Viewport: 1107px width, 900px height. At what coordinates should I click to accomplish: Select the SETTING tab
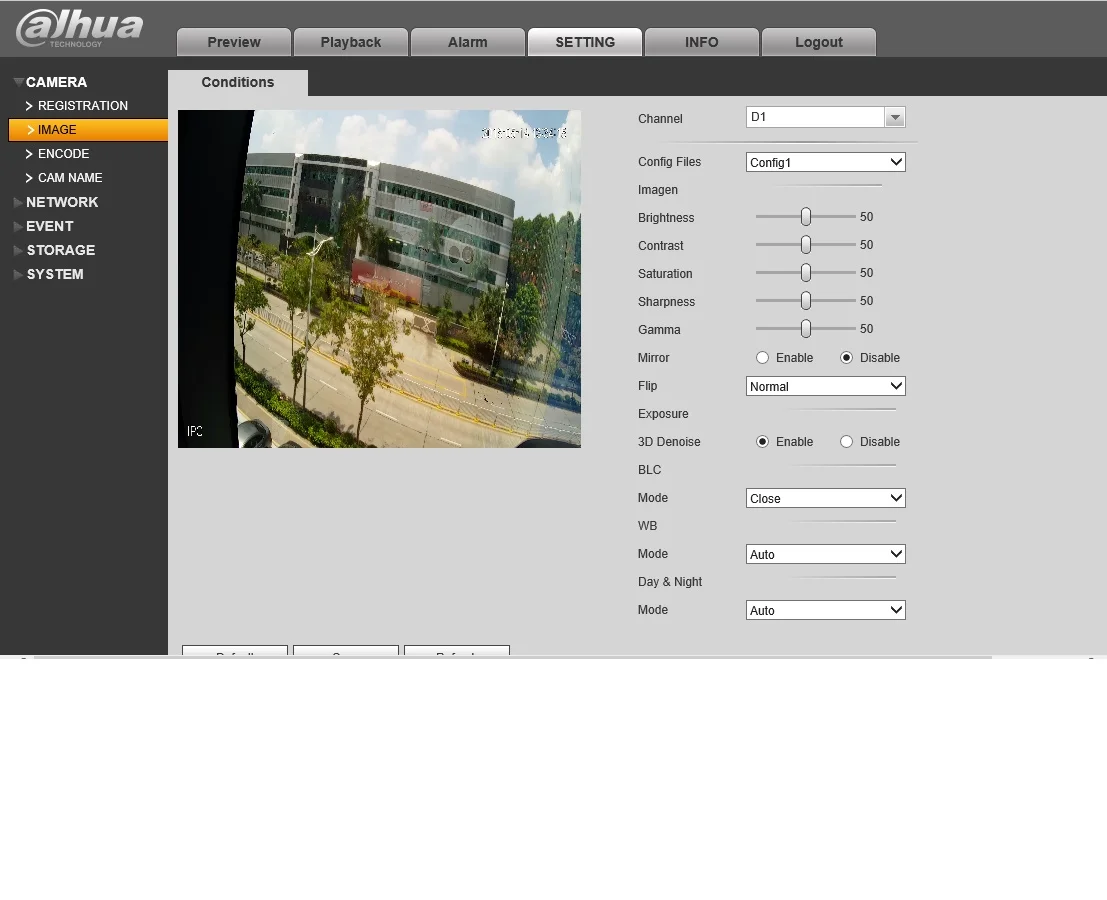pyautogui.click(x=585, y=42)
